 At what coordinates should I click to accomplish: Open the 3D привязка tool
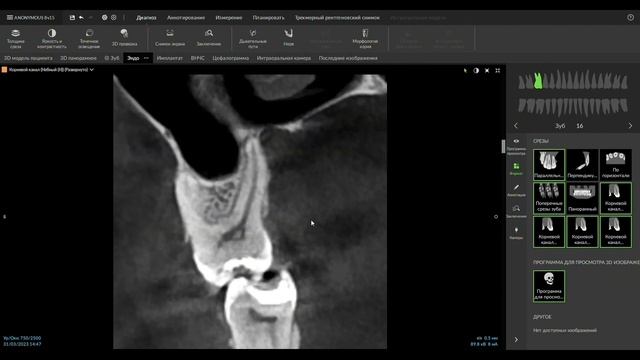(x=124, y=38)
